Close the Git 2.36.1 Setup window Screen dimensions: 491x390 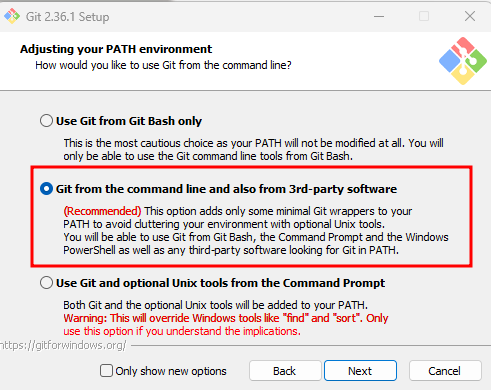coord(470,16)
